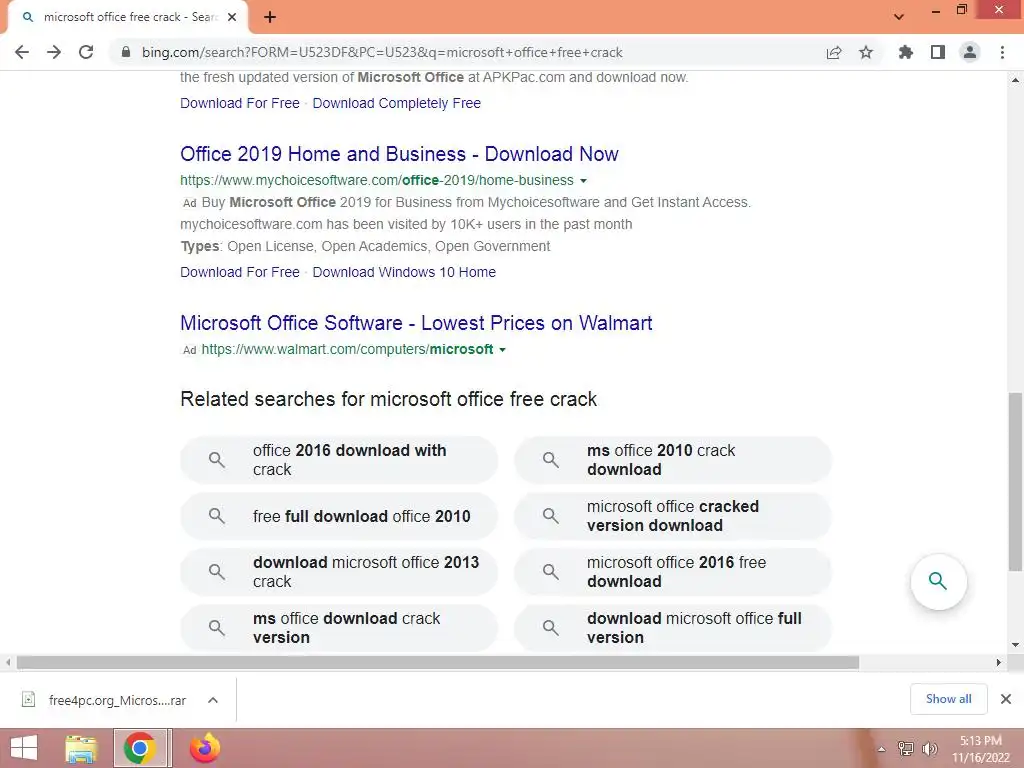Screen dimensions: 1024x768
Task: Open the Extensions puzzle icon
Action: (x=906, y=52)
